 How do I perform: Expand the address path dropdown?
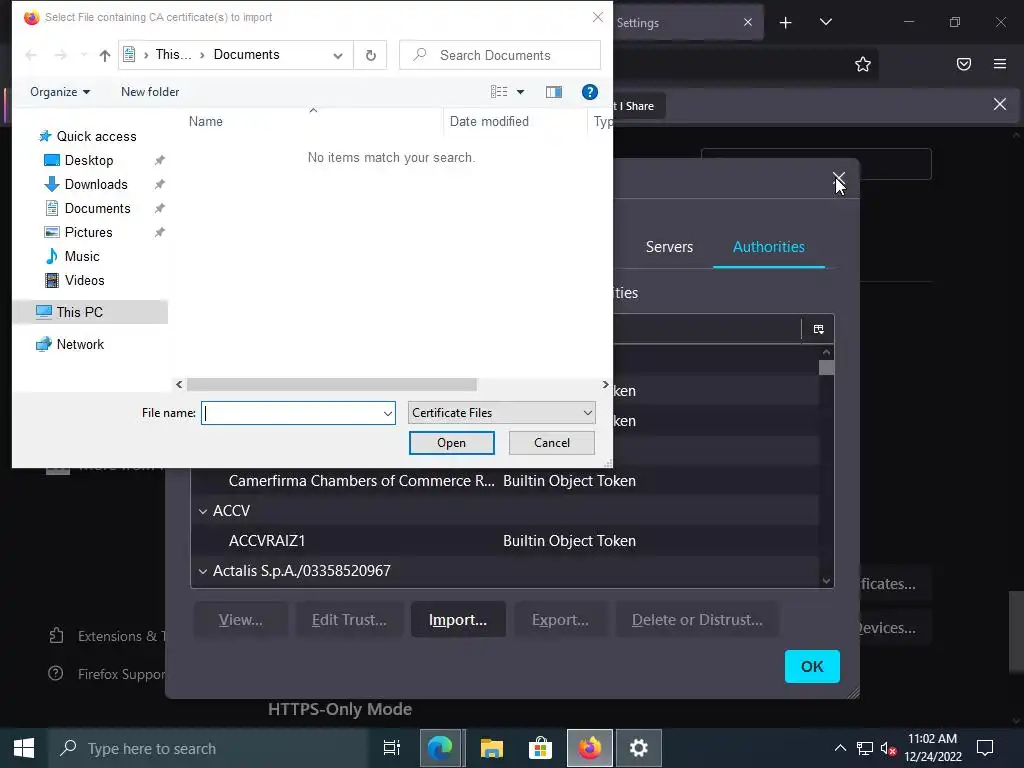[x=338, y=56]
